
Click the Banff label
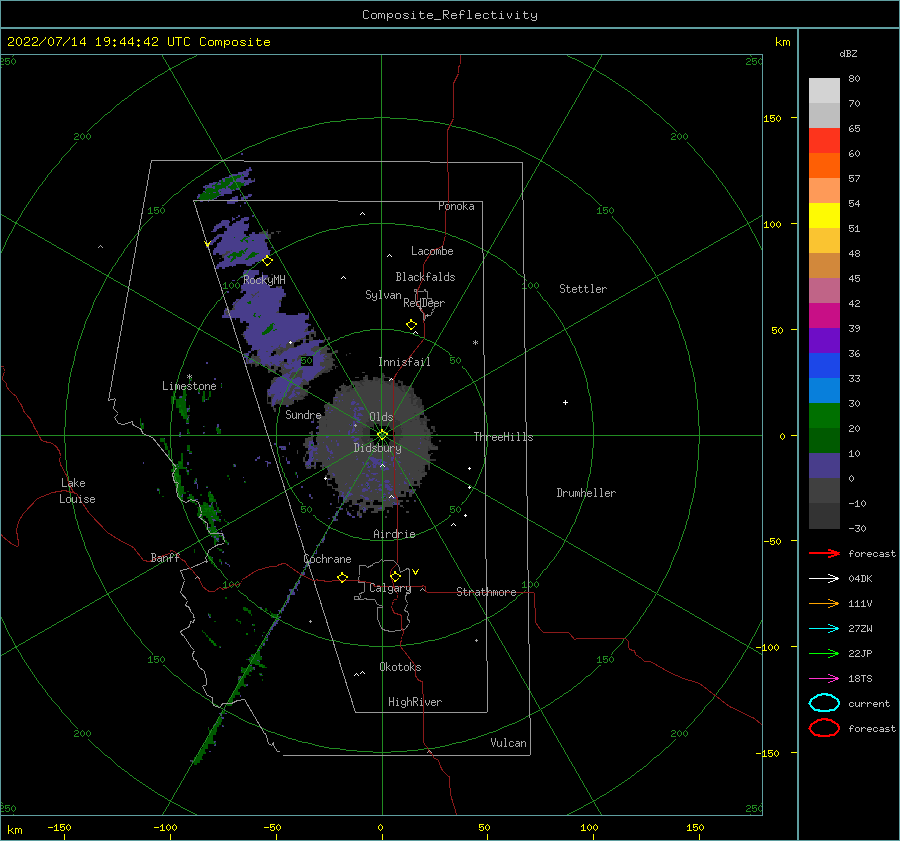165,557
